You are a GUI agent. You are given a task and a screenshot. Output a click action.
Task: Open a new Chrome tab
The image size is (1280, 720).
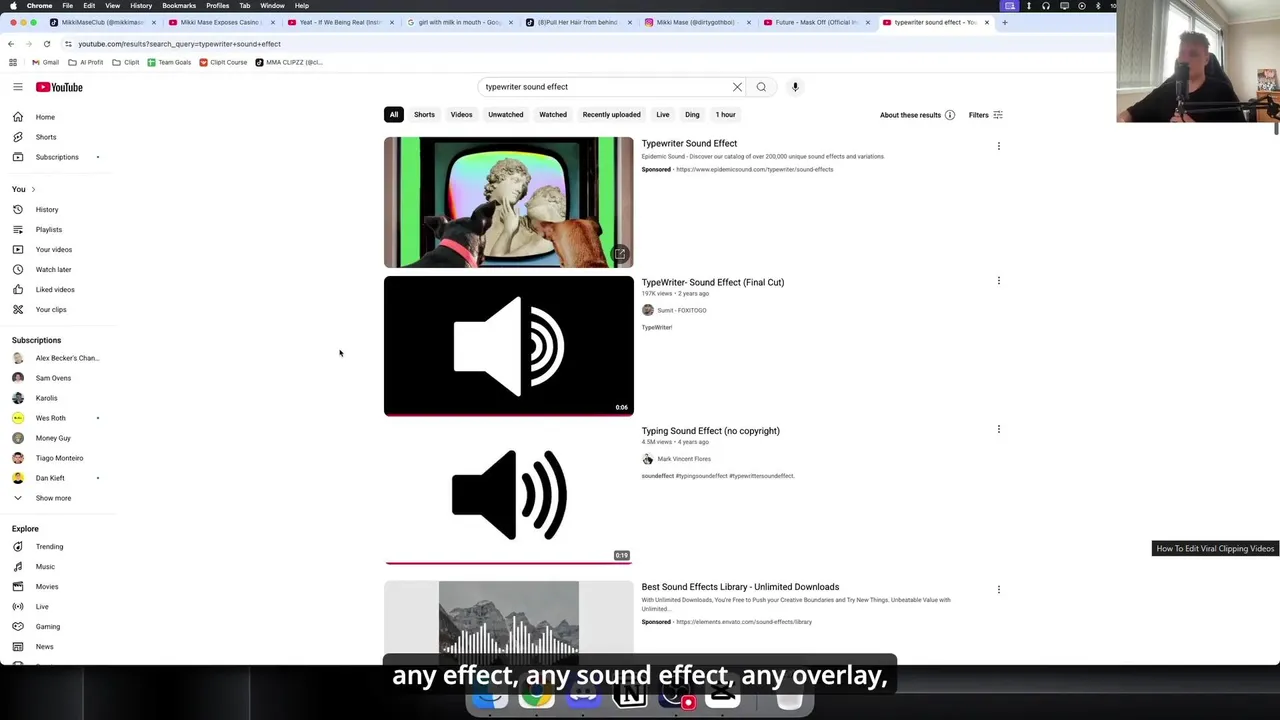pyautogui.click(x=1005, y=22)
